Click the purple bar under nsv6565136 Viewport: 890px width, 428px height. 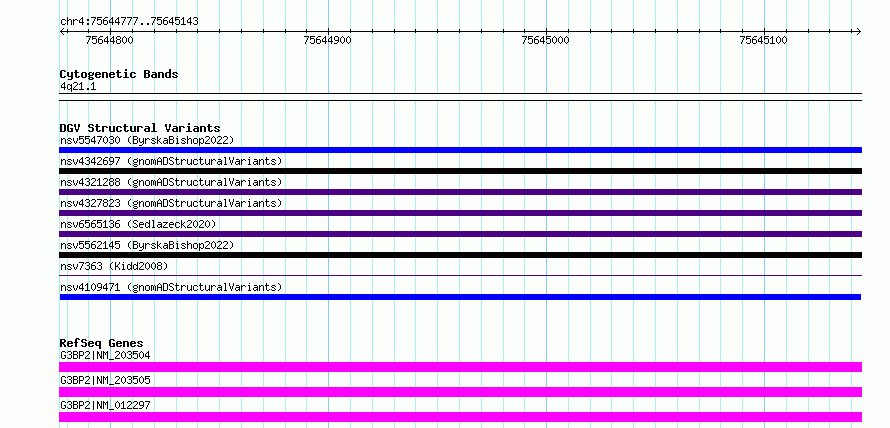(460, 234)
